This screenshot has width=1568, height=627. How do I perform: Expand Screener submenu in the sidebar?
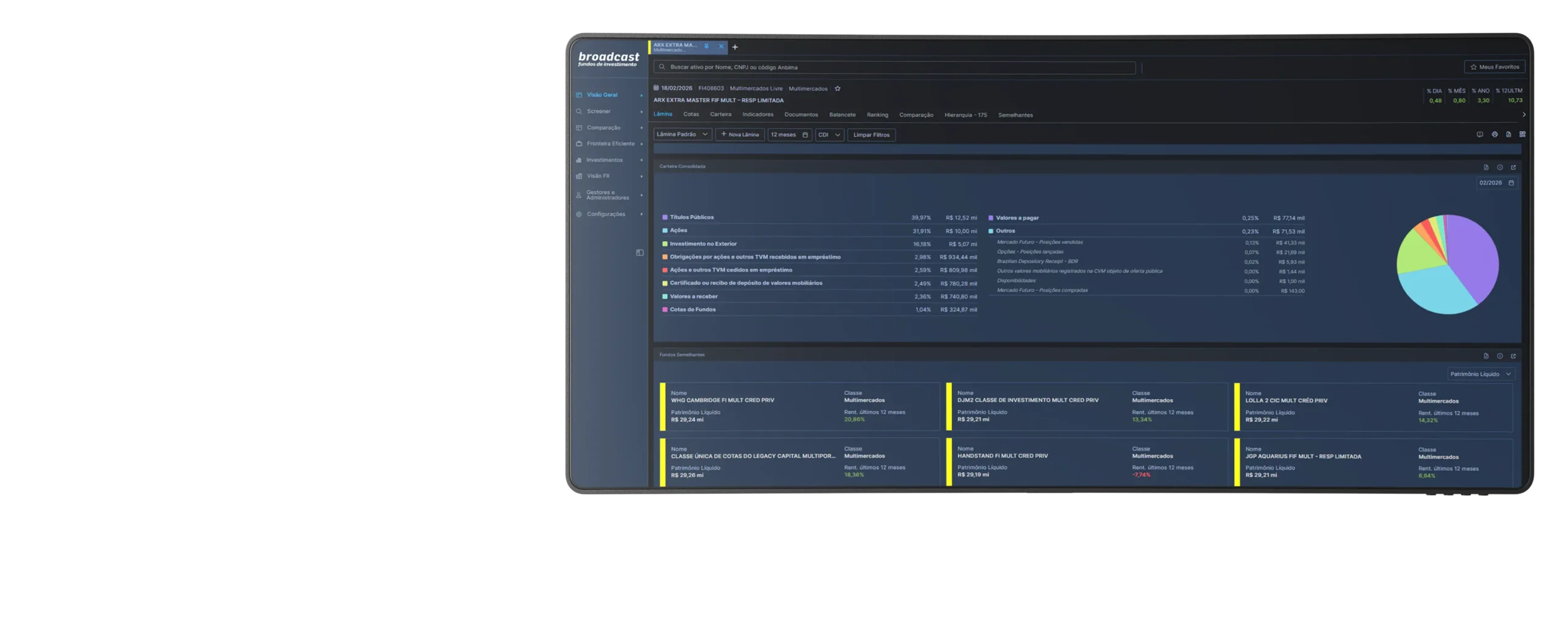(641, 112)
